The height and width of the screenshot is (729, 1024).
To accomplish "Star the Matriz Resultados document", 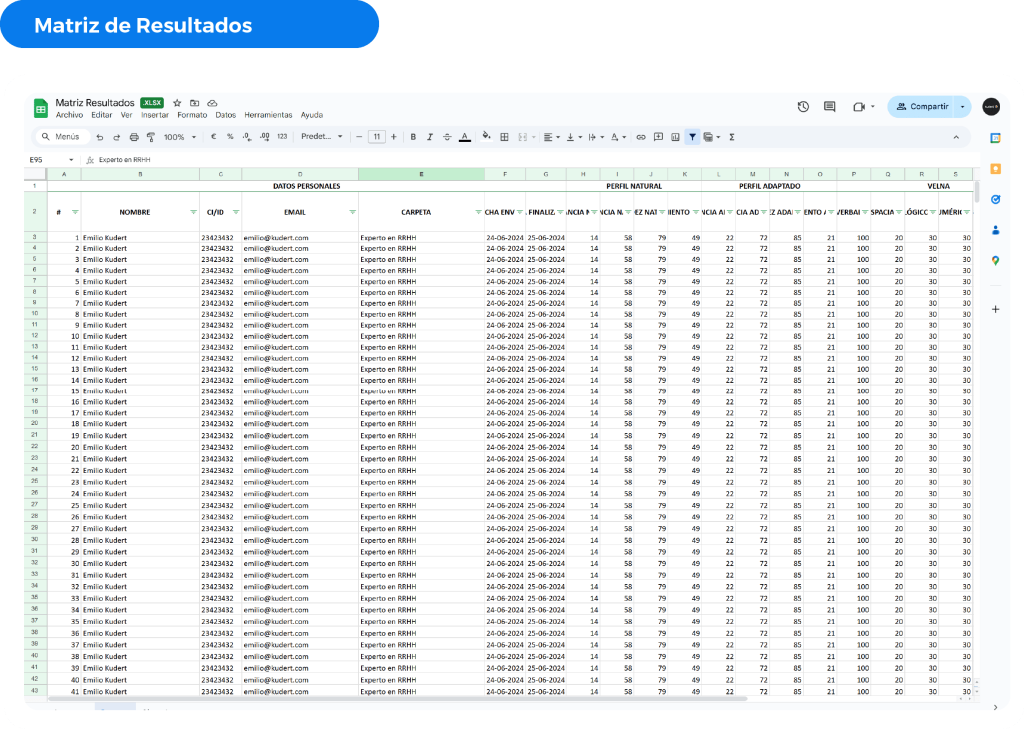I will point(177,103).
